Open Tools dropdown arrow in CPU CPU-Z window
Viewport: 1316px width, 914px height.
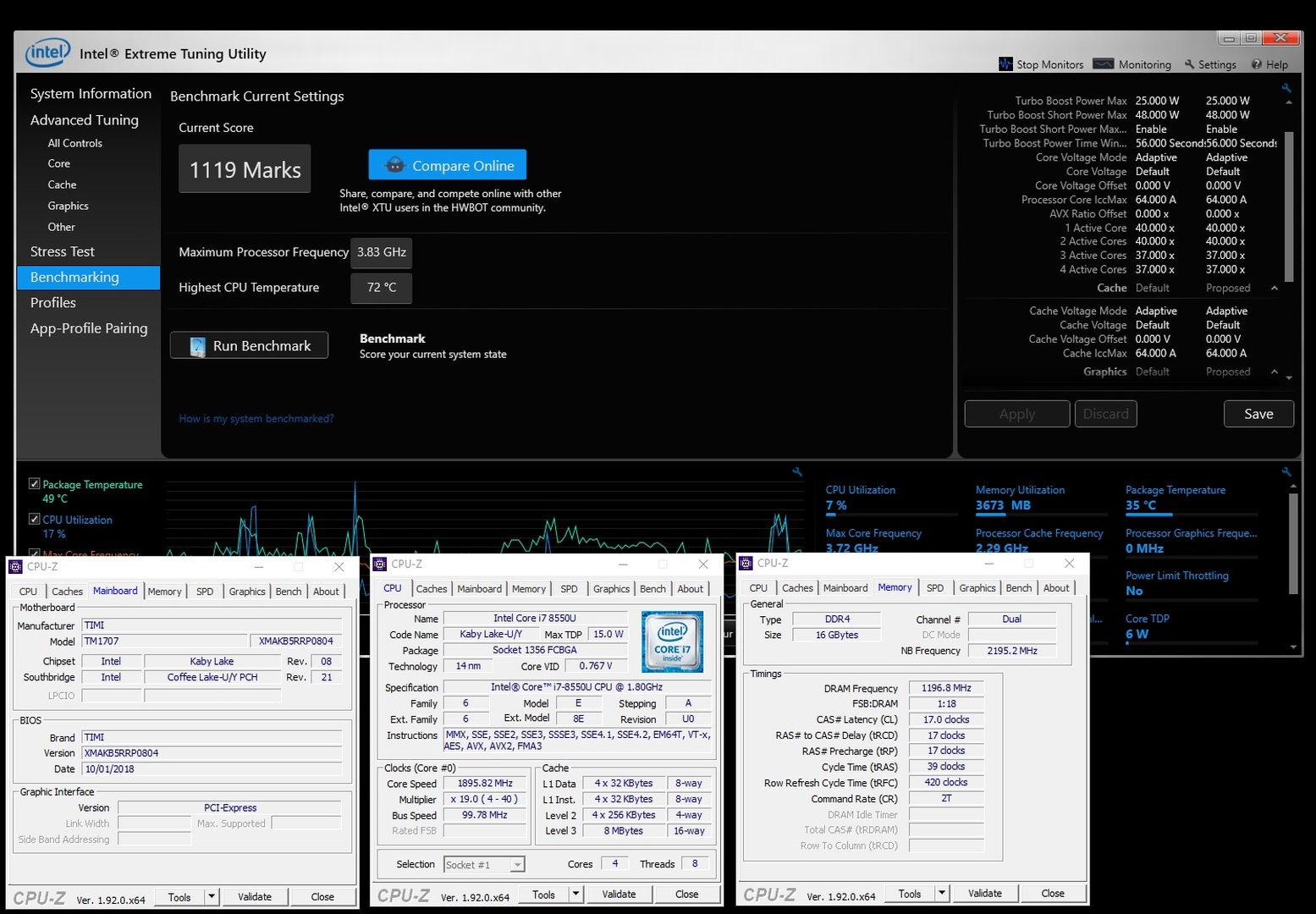click(x=575, y=894)
